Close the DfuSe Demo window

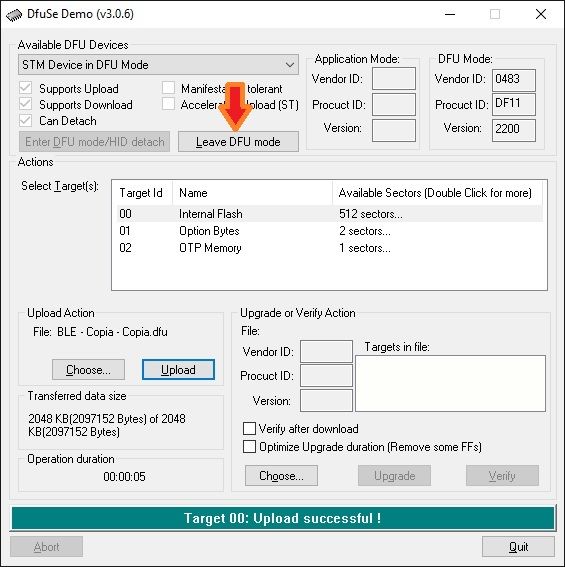click(x=541, y=14)
